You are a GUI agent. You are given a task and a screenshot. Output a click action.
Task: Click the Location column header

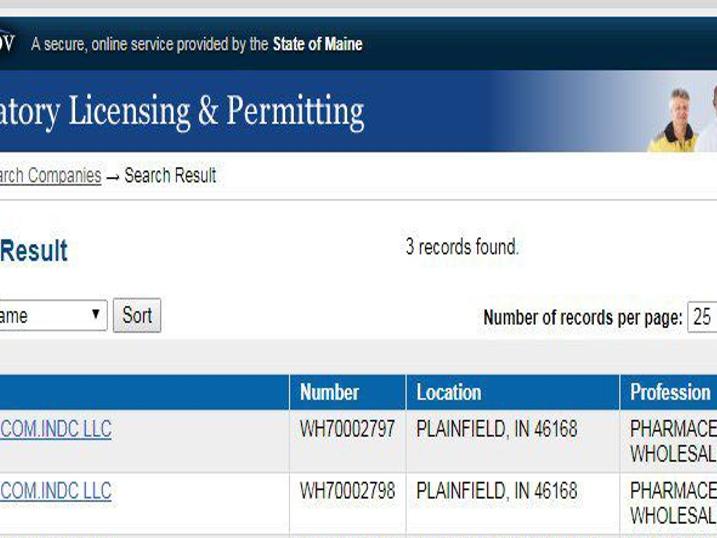[449, 393]
